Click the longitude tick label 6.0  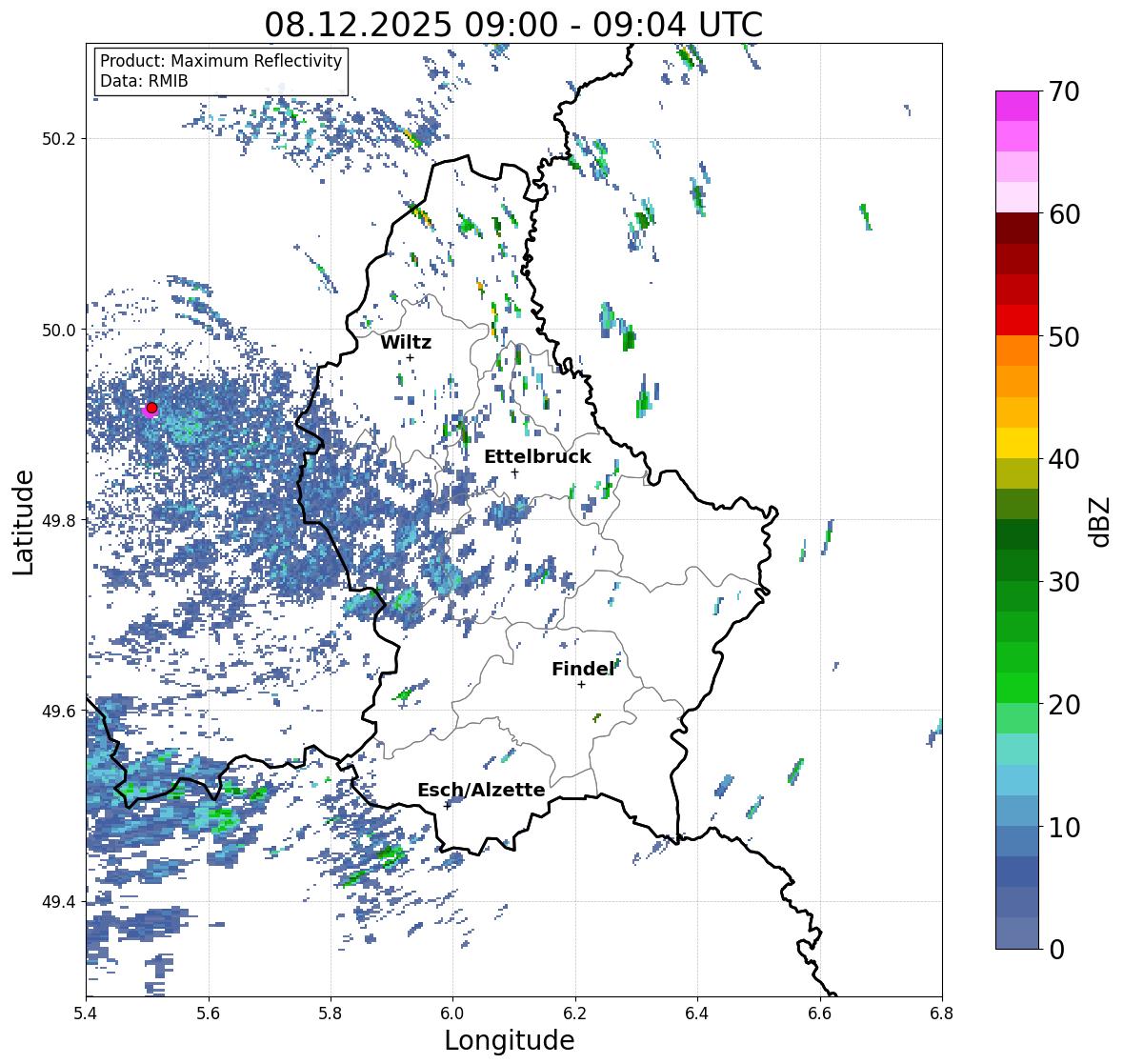coord(452,1014)
